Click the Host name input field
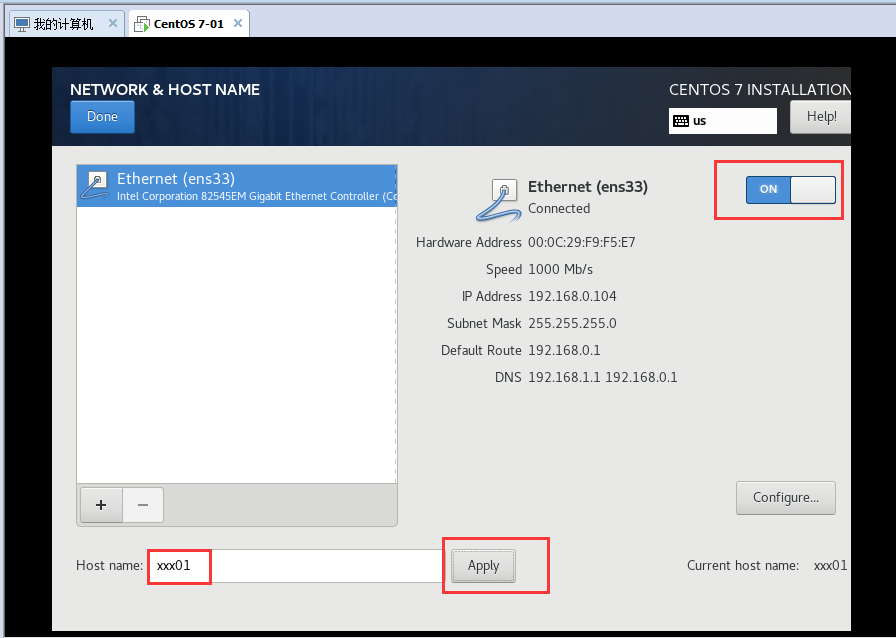This screenshot has width=896, height=638. pos(296,566)
